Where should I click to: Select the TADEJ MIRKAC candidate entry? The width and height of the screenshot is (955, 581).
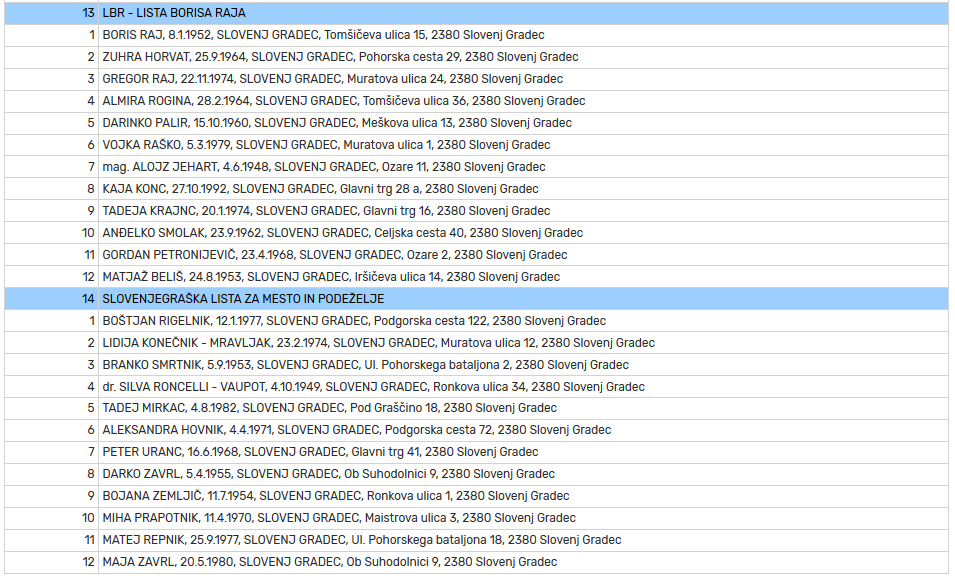[476, 407]
